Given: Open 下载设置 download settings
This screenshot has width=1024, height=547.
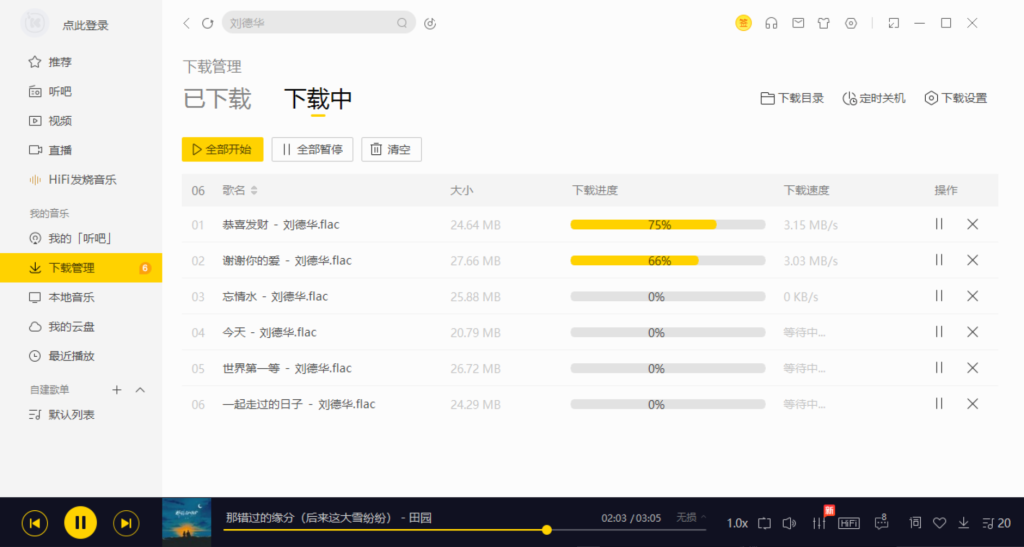Looking at the screenshot, I should click(955, 98).
